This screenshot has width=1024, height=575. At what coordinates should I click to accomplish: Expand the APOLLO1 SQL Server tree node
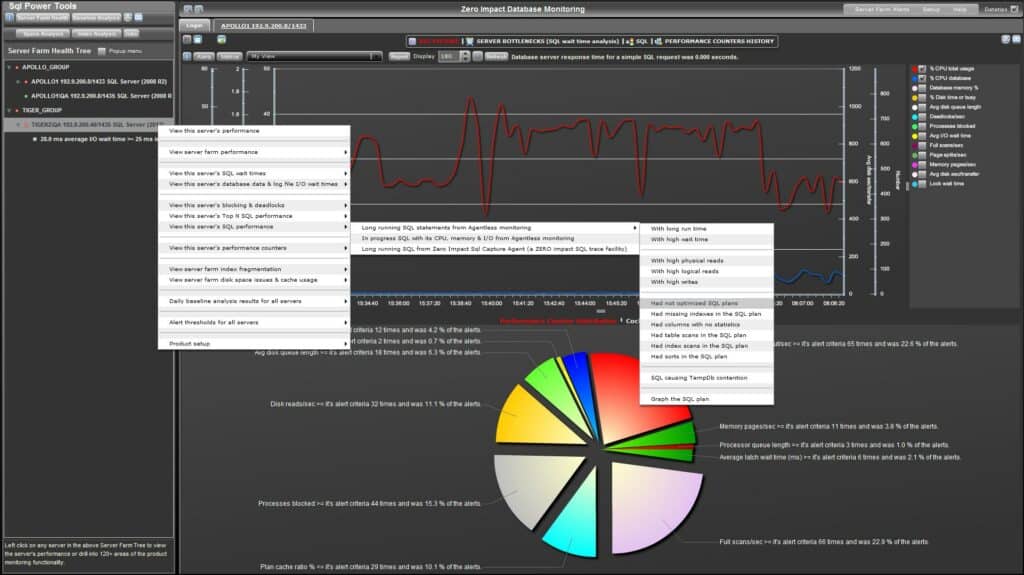18,82
